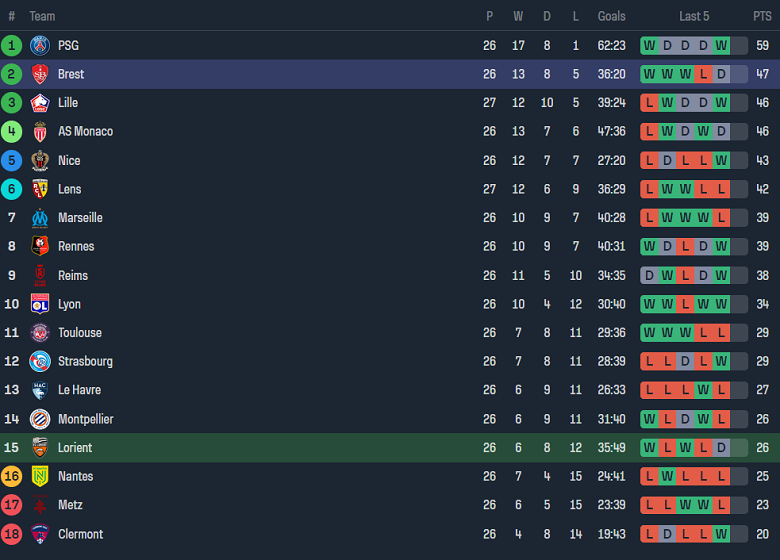780x560 pixels.
Task: Click the Team column header
Action: [x=42, y=16]
